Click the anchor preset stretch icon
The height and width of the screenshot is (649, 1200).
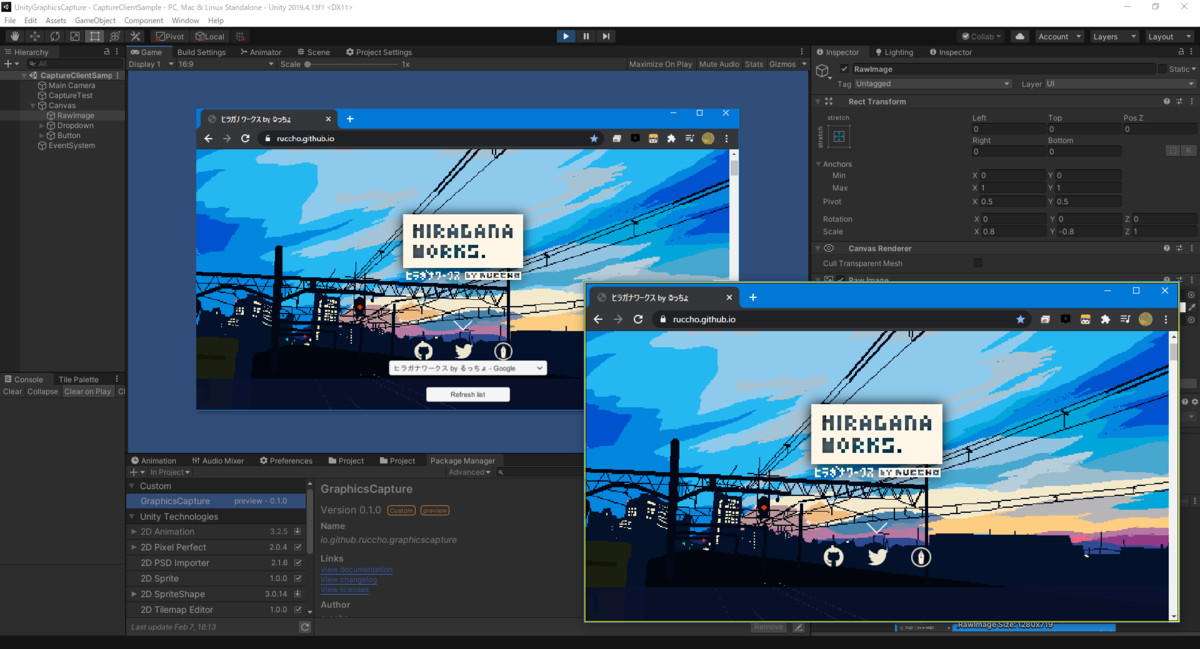click(839, 136)
